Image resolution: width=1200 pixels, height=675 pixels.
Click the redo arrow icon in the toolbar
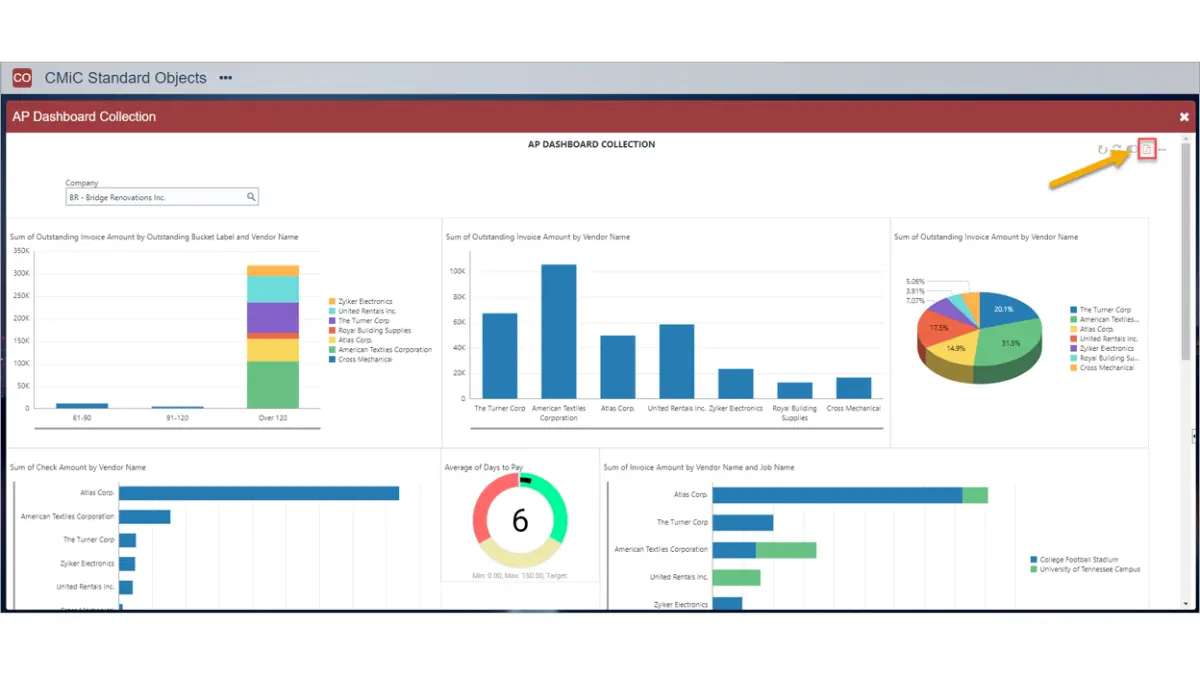tap(1116, 148)
